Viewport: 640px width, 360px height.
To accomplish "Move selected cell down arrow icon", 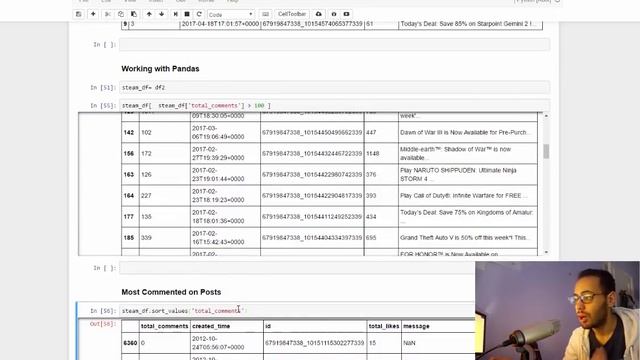I will click(x=162, y=14).
